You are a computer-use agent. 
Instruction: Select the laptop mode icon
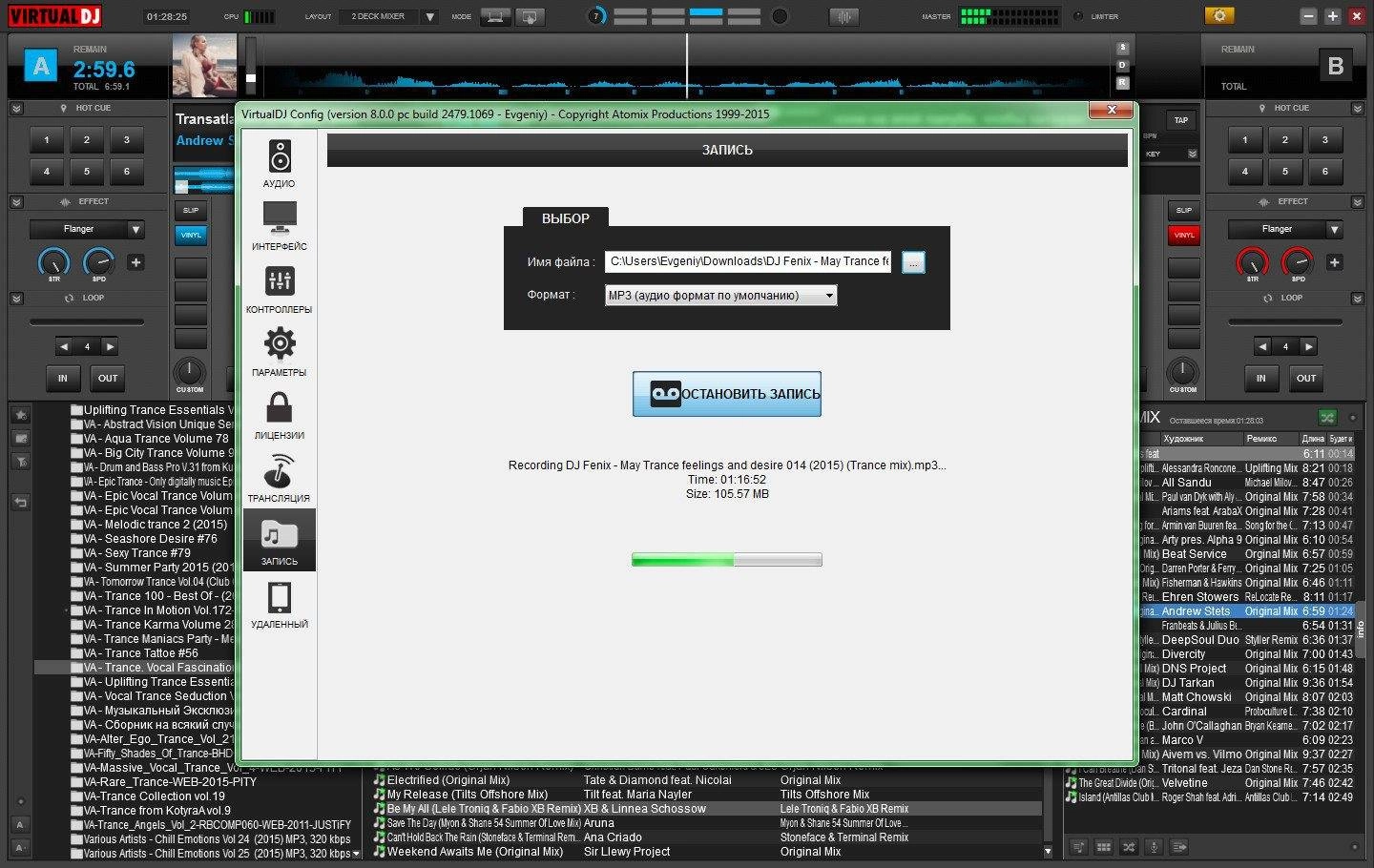point(494,16)
